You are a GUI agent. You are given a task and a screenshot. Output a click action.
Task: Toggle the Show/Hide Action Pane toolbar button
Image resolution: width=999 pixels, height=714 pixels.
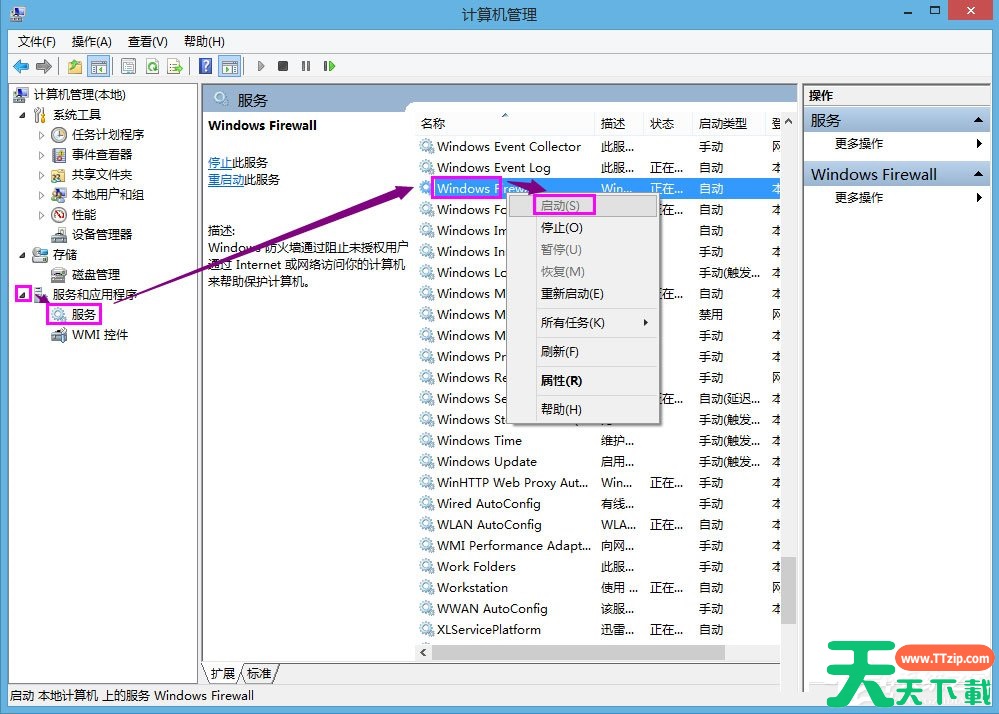click(229, 66)
